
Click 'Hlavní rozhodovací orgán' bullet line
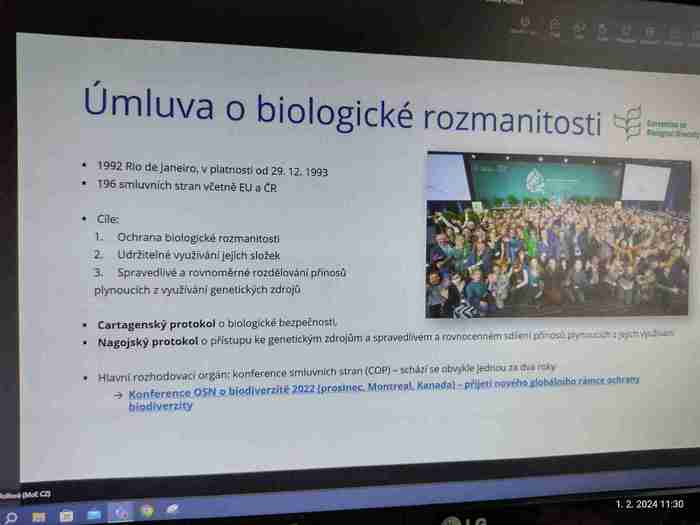[x=327, y=372]
